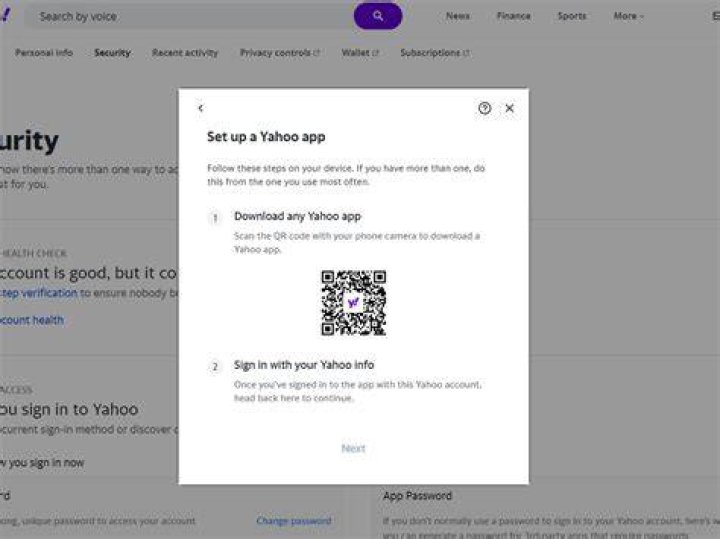Click the Yahoo app QR code
The height and width of the screenshot is (539, 720).
[354, 303]
